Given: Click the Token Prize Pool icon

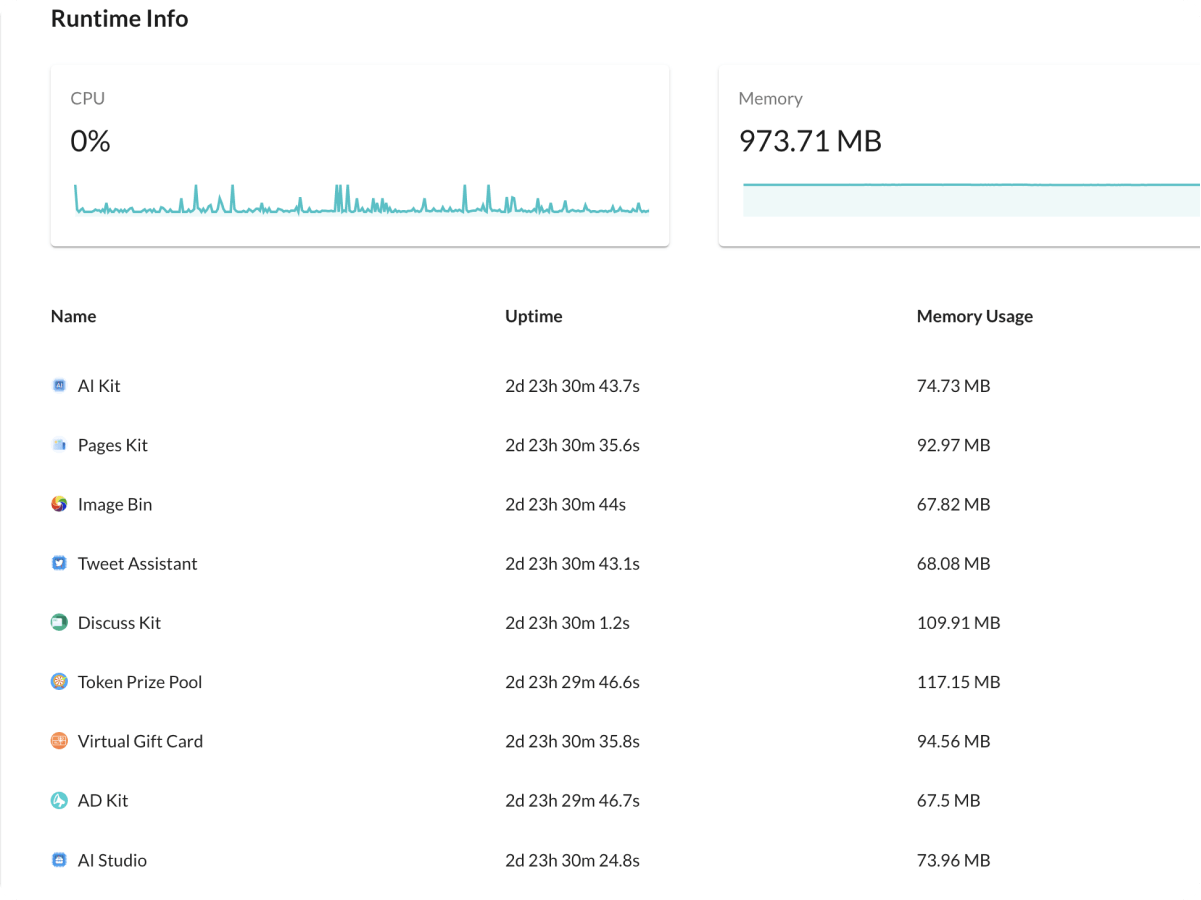Looking at the screenshot, I should (59, 682).
